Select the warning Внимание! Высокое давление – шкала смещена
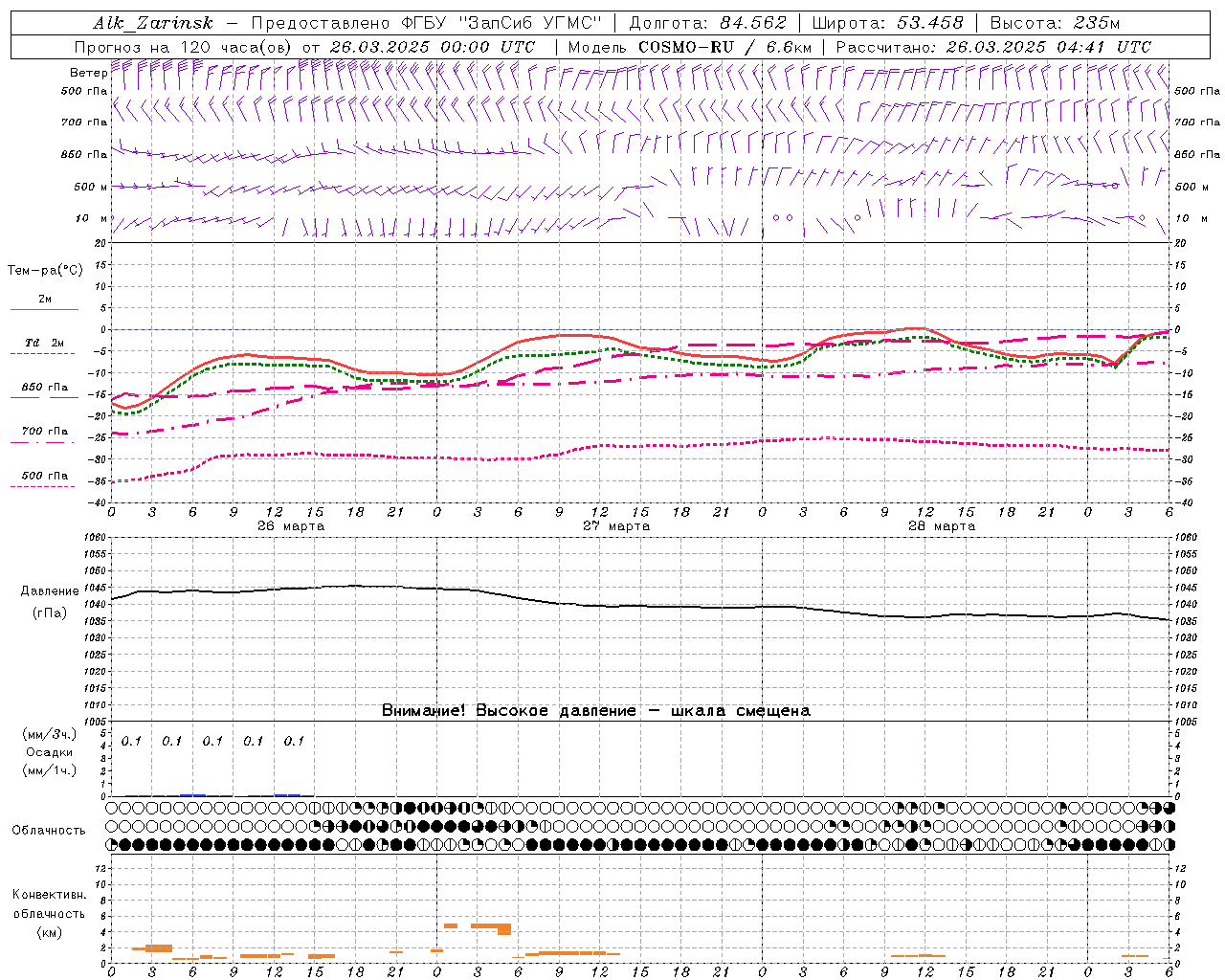The image size is (1225, 980). (x=596, y=711)
